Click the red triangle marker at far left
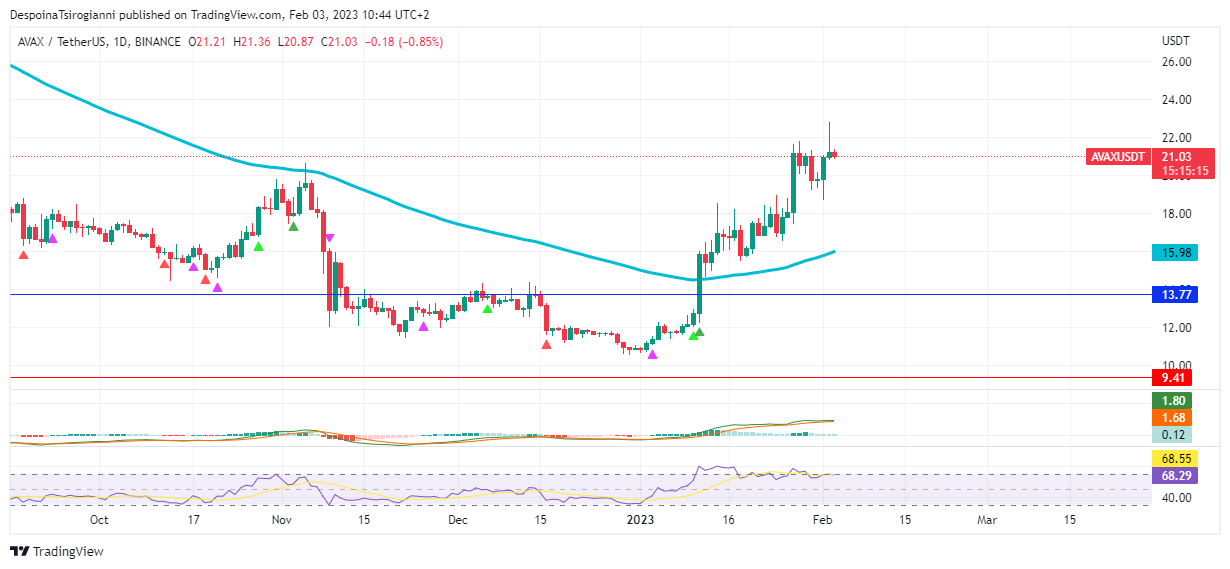Viewport: 1230px width, 569px height. coord(24,255)
